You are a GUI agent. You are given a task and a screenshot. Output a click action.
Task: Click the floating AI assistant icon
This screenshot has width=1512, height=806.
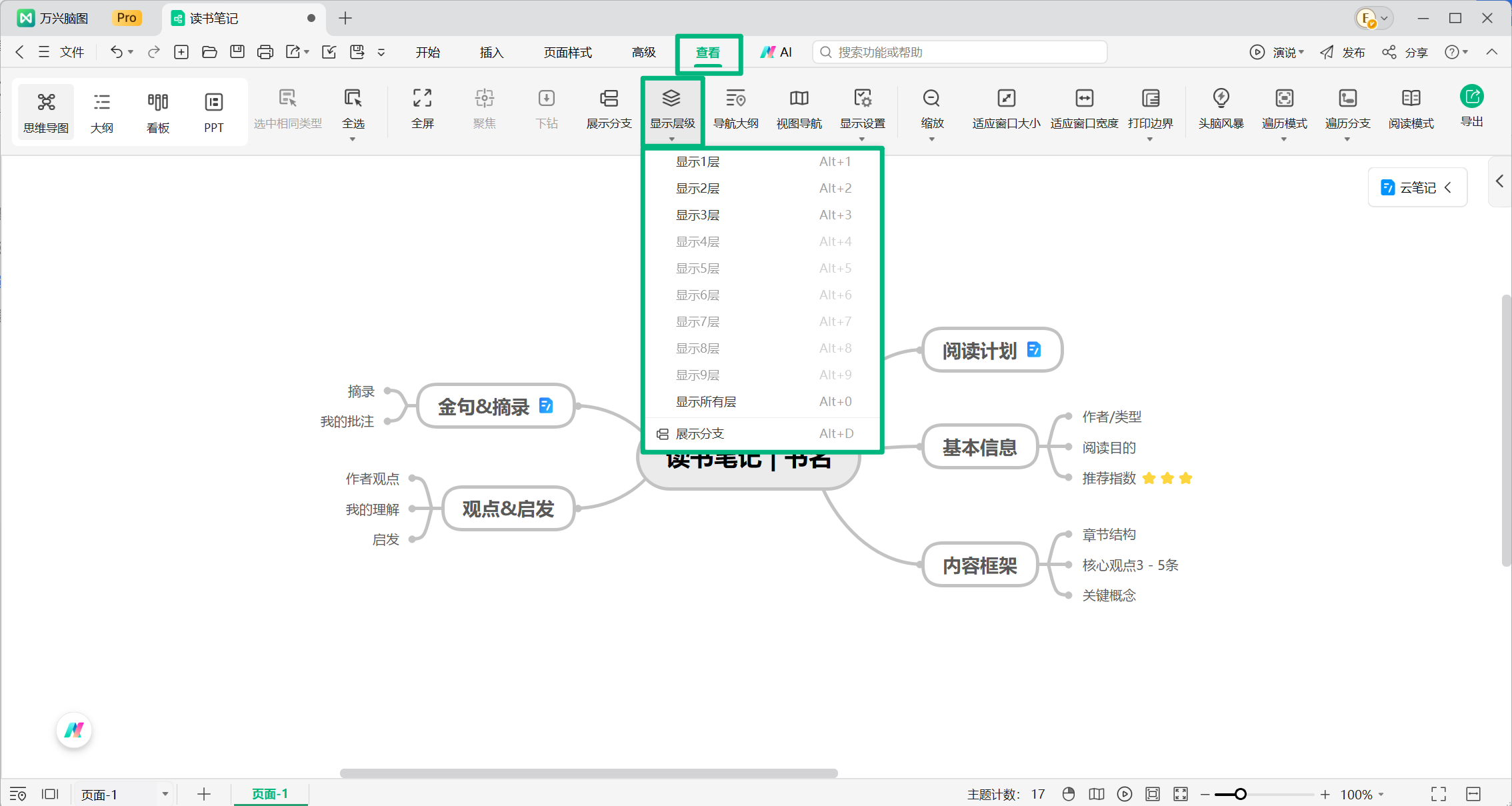click(74, 731)
